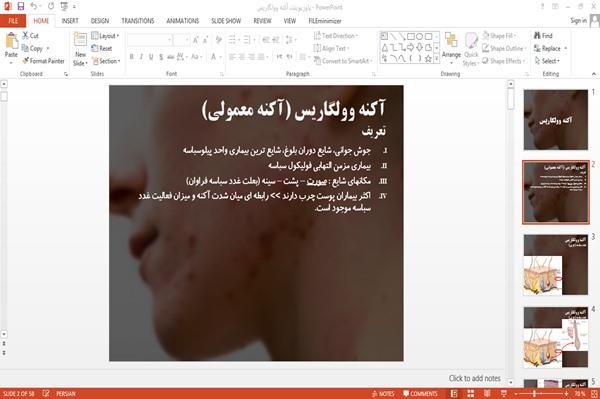Click the Cut scissors icon

26,36
